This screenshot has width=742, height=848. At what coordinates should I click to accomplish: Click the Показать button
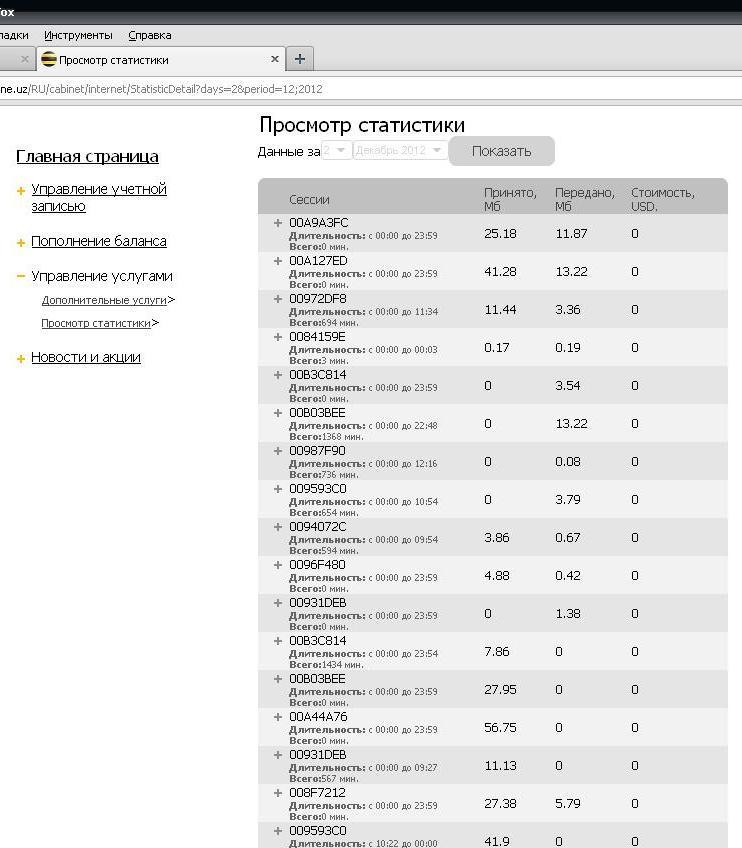501,151
